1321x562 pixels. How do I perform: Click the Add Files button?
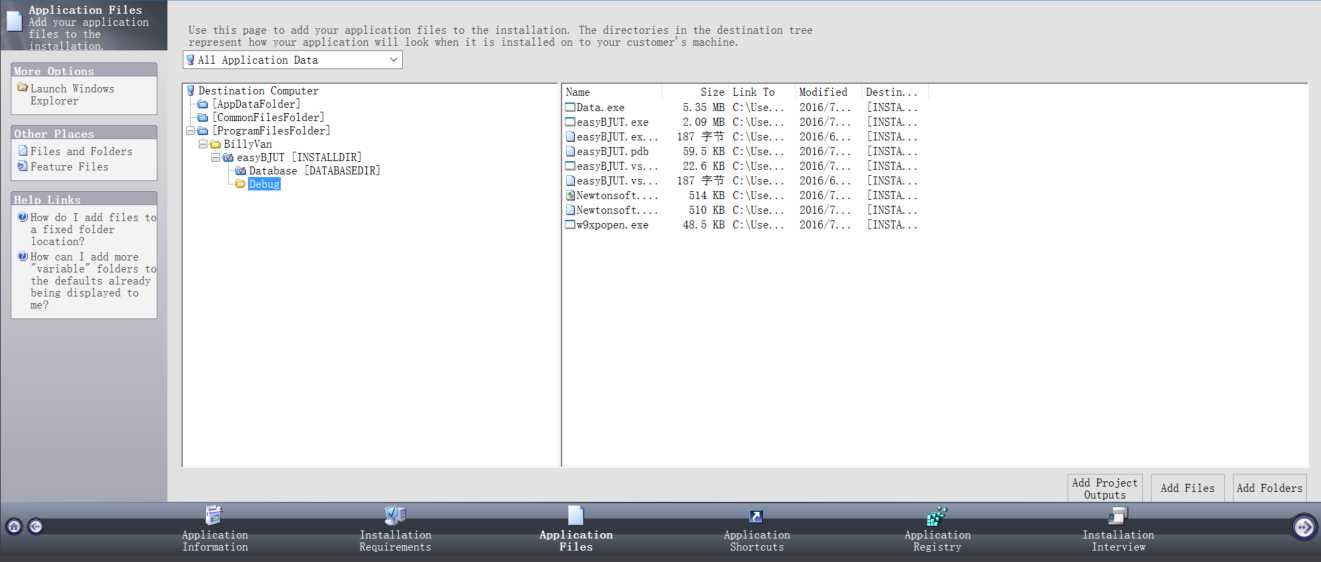[x=1188, y=488]
